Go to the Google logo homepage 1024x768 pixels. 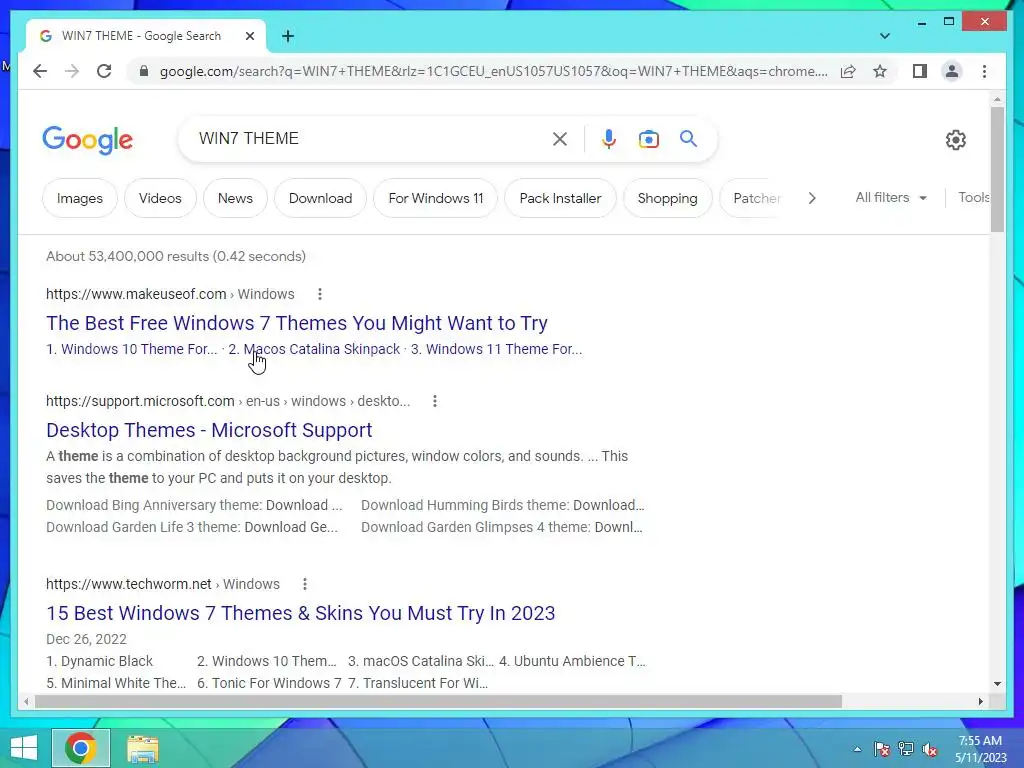pyautogui.click(x=88, y=140)
